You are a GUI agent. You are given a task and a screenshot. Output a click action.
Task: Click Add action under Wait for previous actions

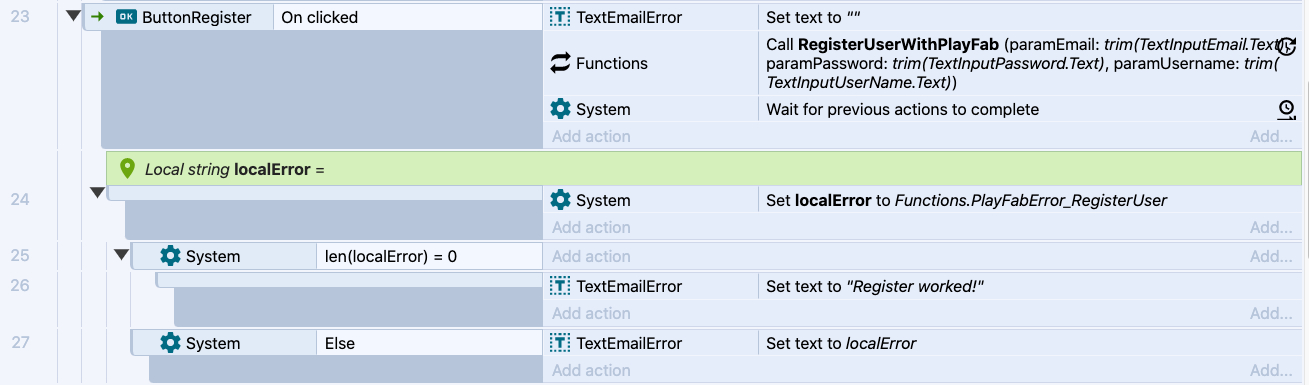(591, 136)
